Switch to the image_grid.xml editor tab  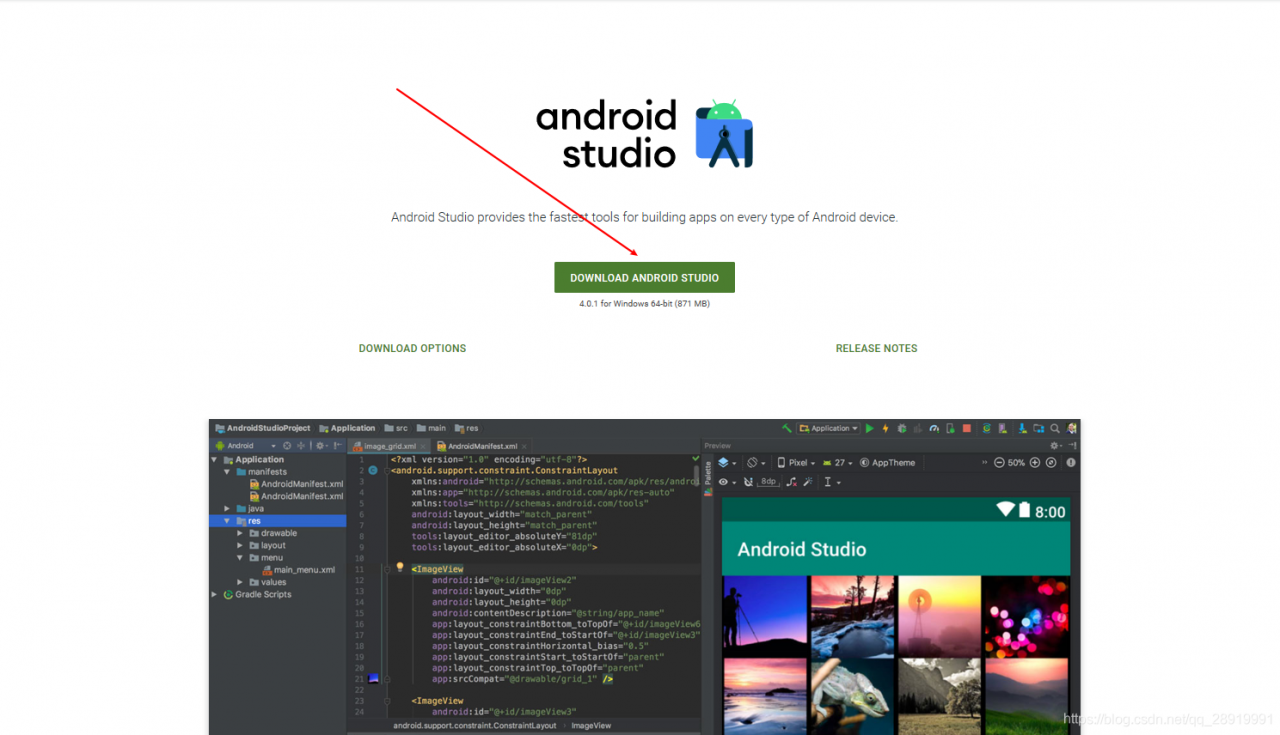(389, 446)
